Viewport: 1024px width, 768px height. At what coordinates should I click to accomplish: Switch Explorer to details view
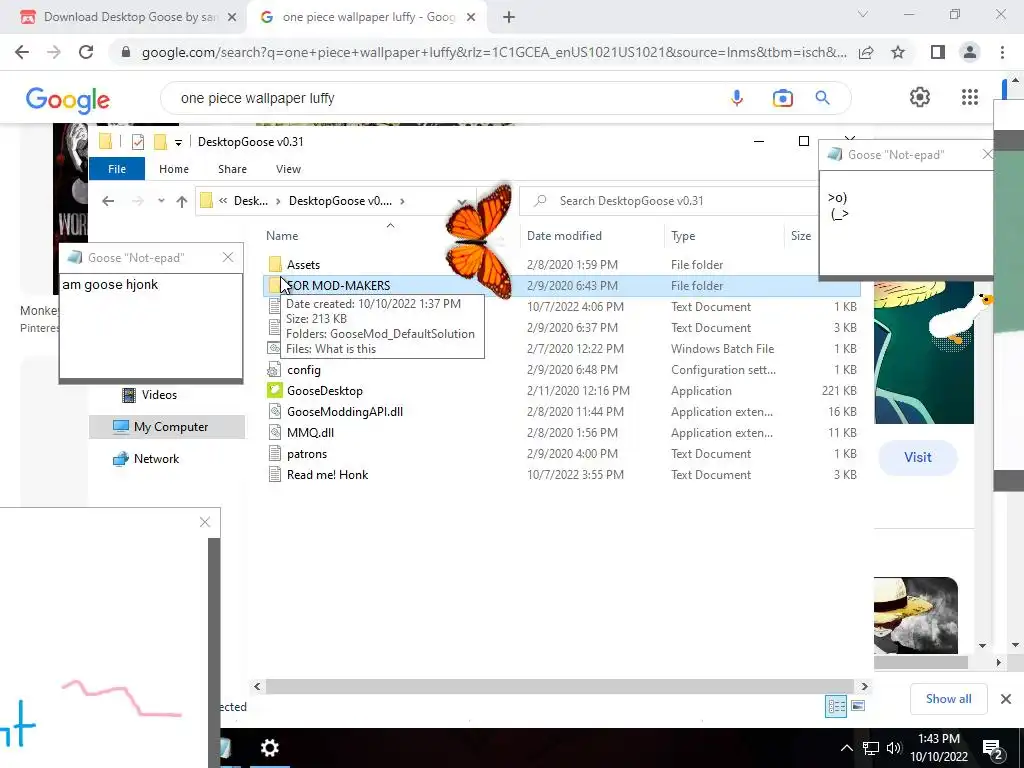836,706
